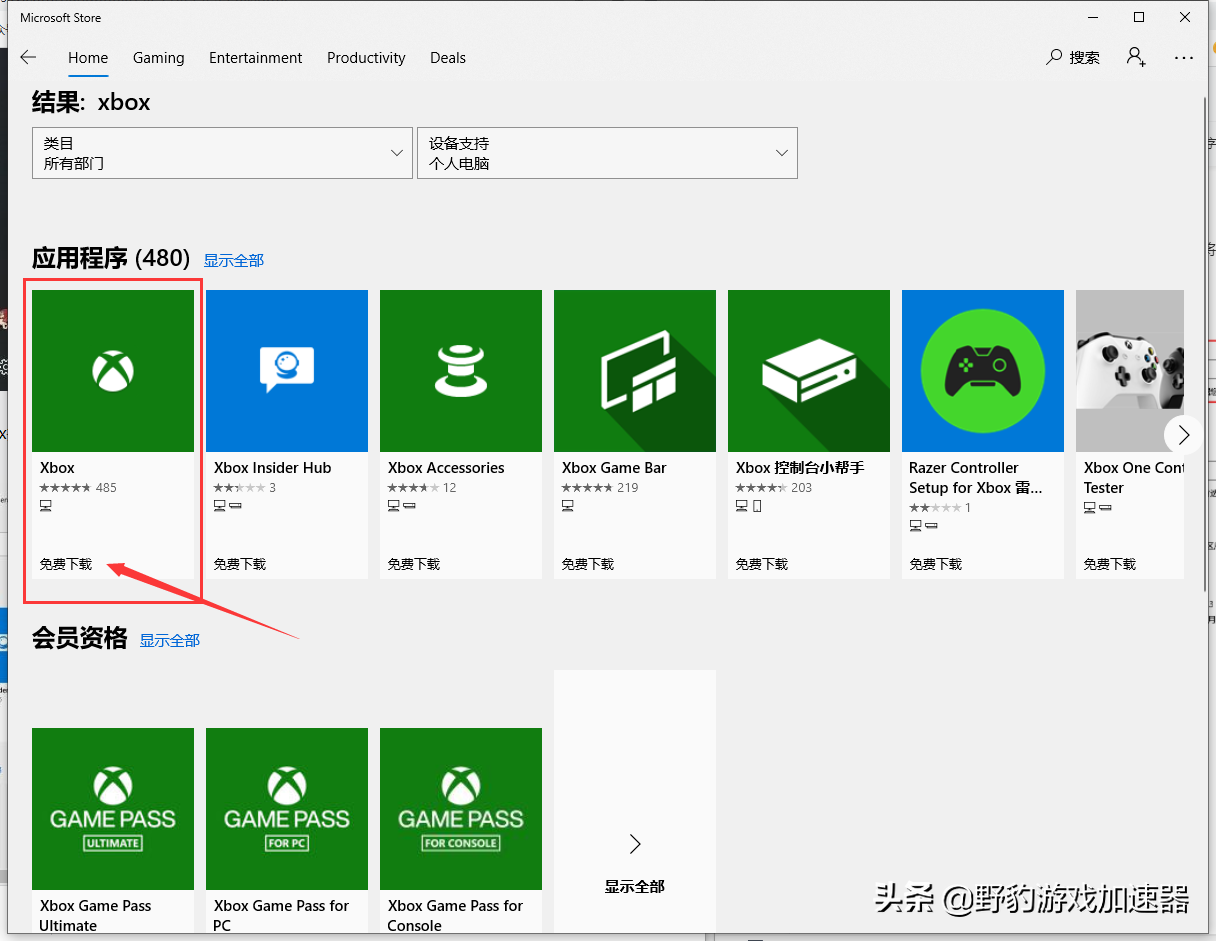The height and width of the screenshot is (941, 1216).
Task: Click the Xbox app's 485 ratings
Action: coord(78,488)
